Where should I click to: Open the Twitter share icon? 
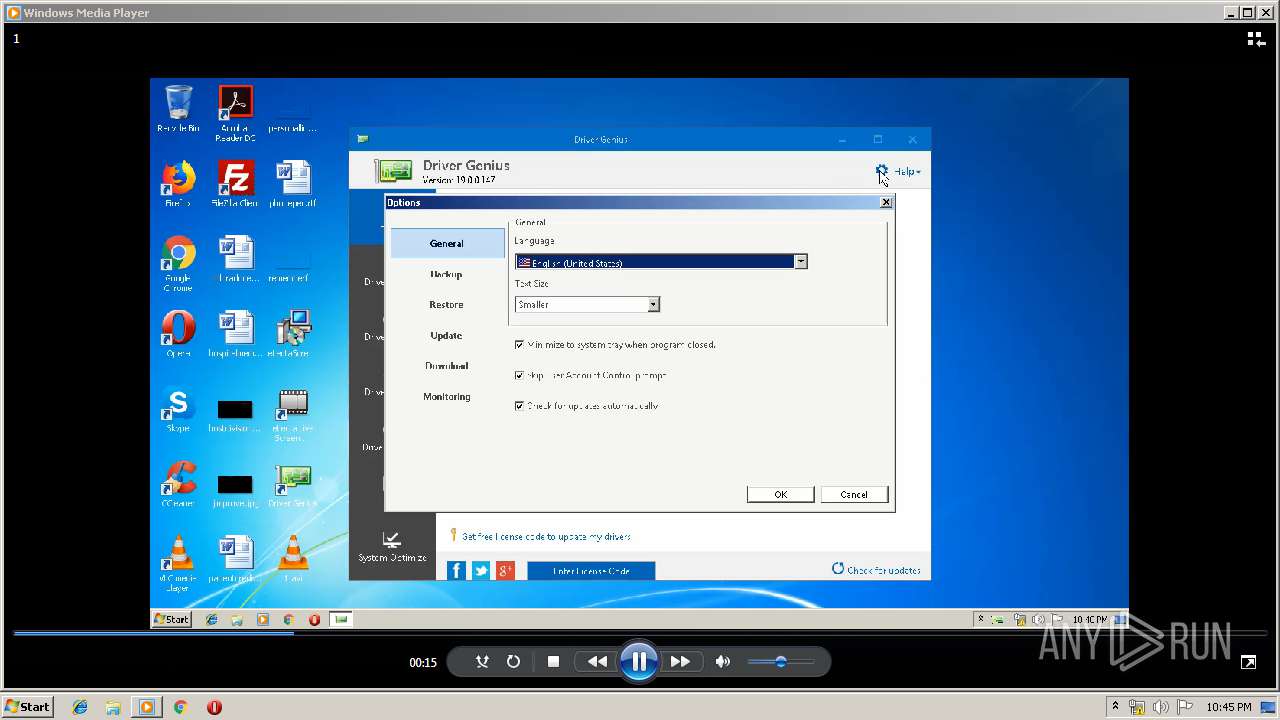click(x=481, y=570)
